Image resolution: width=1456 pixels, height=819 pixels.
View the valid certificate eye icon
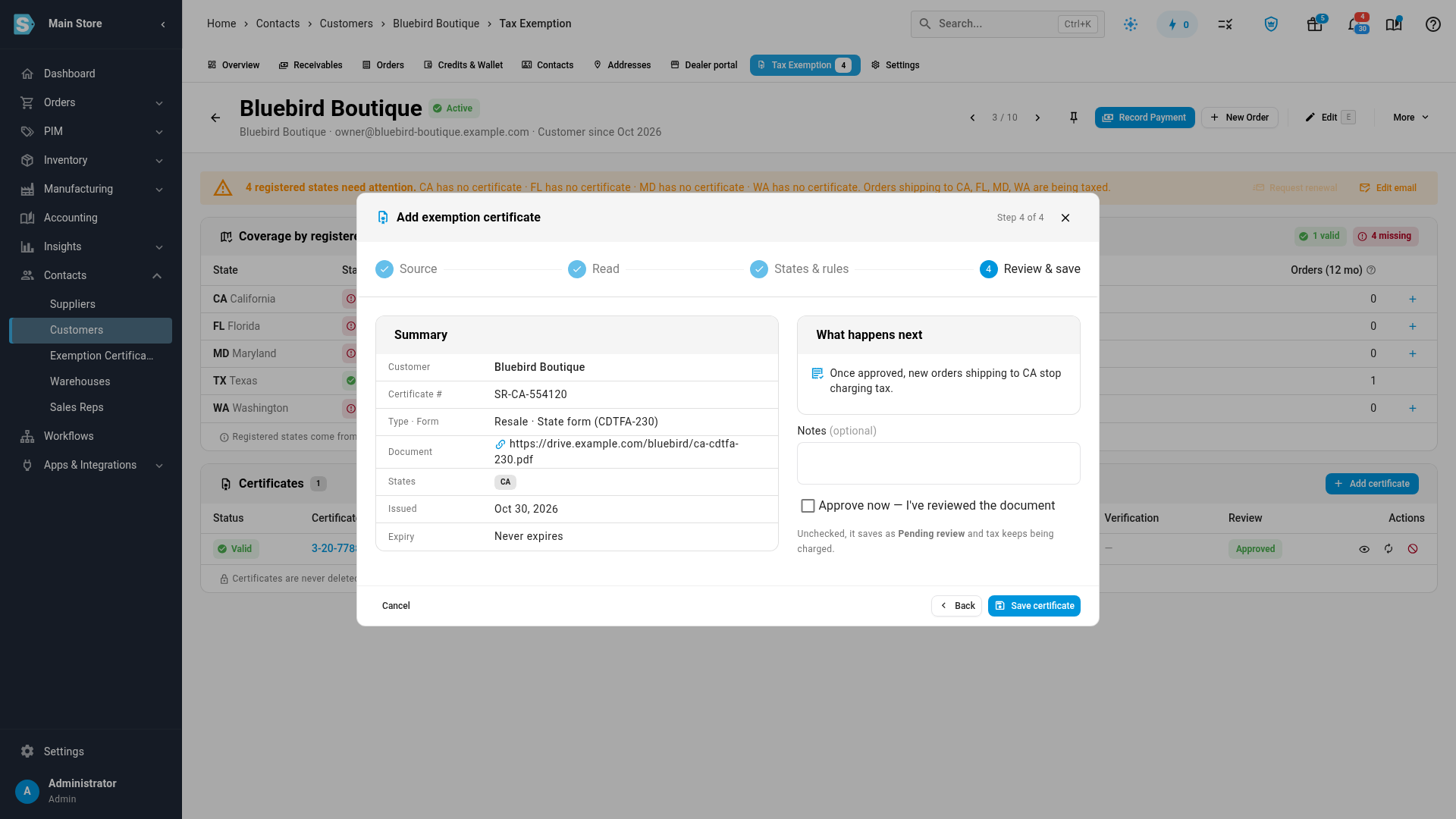click(x=1364, y=549)
